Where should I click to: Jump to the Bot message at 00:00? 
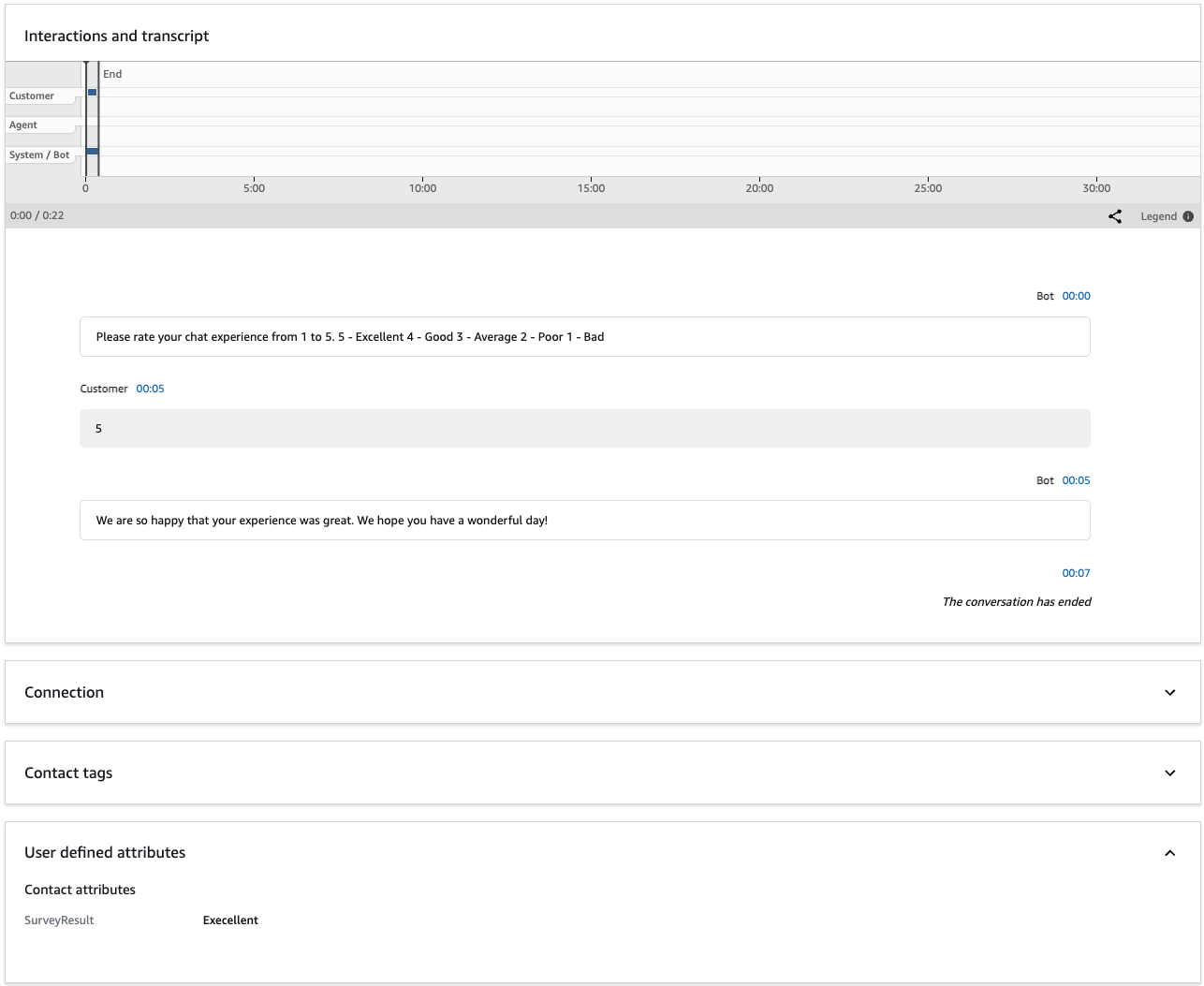[x=1076, y=296]
